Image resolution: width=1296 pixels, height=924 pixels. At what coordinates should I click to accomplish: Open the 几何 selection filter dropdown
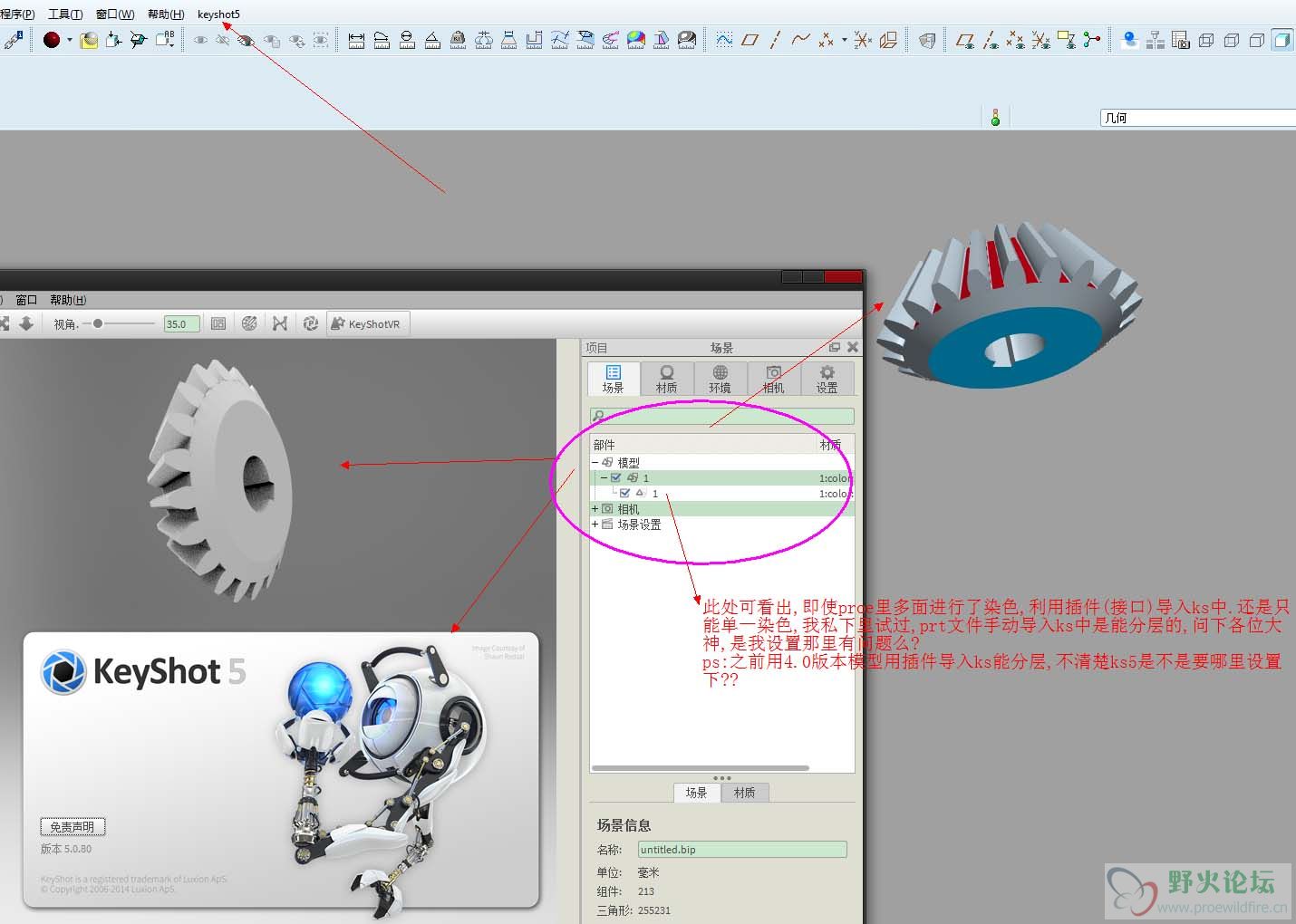[1198, 118]
